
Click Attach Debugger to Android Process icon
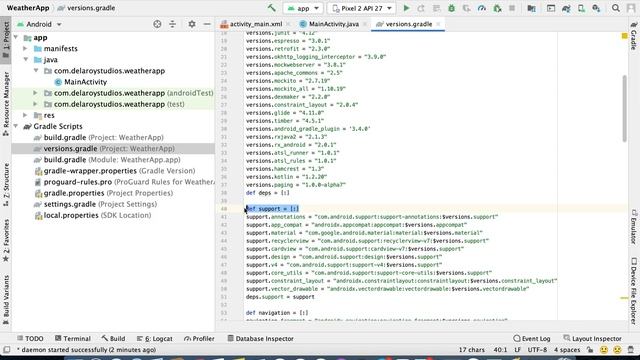click(497, 8)
